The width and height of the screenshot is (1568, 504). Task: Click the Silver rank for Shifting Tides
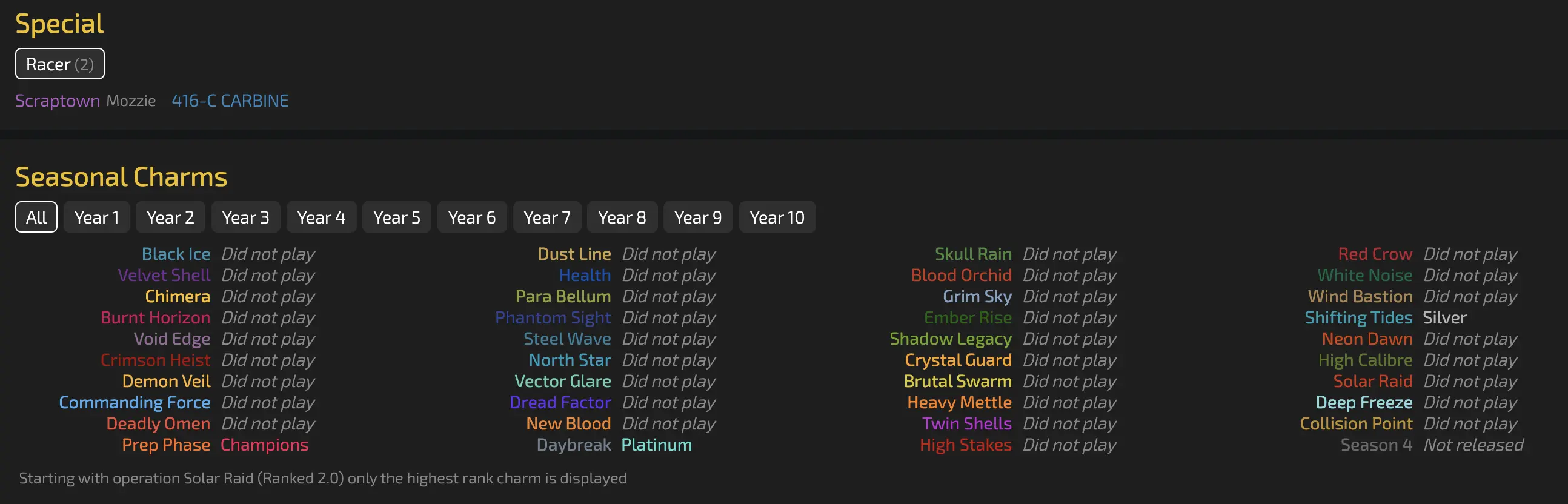coord(1444,318)
